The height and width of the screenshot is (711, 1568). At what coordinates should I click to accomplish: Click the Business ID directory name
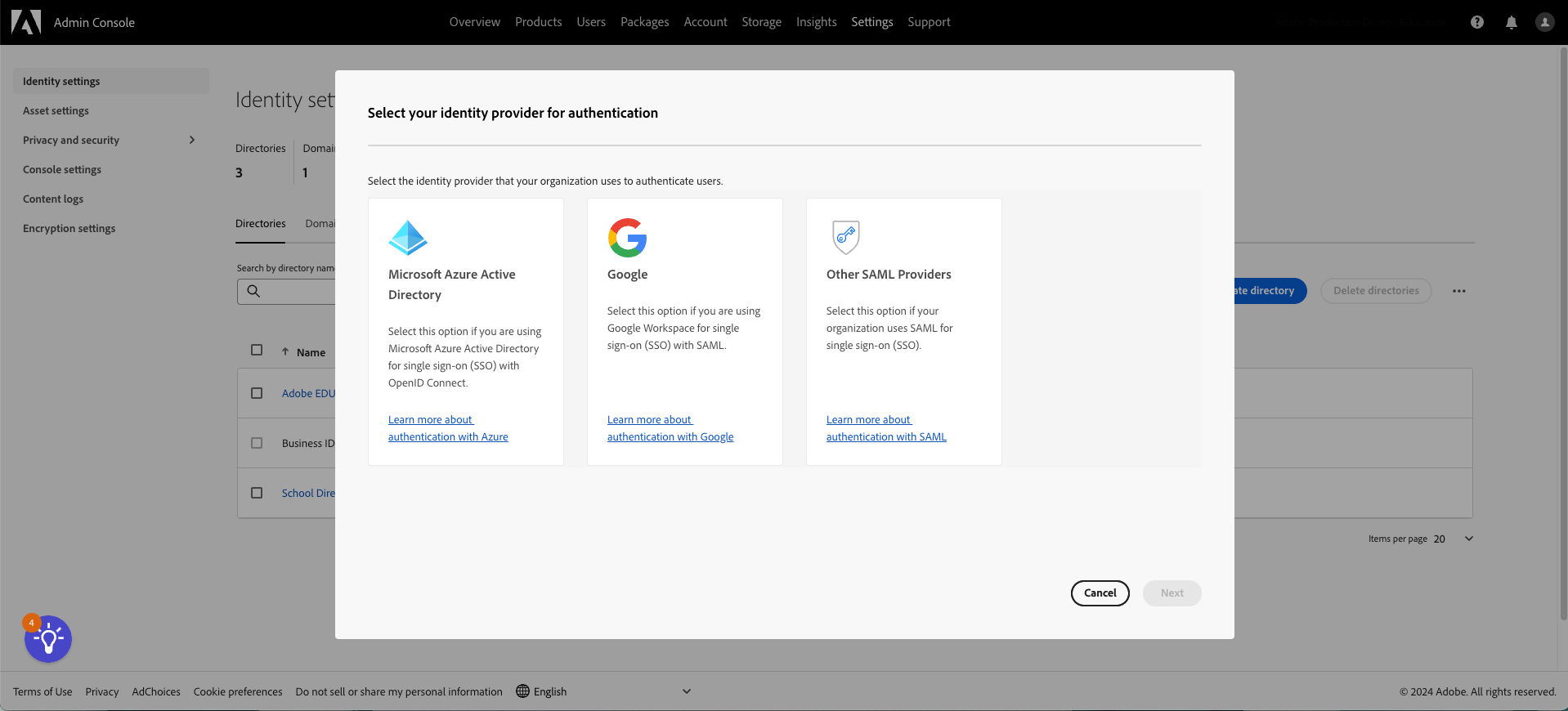click(308, 443)
